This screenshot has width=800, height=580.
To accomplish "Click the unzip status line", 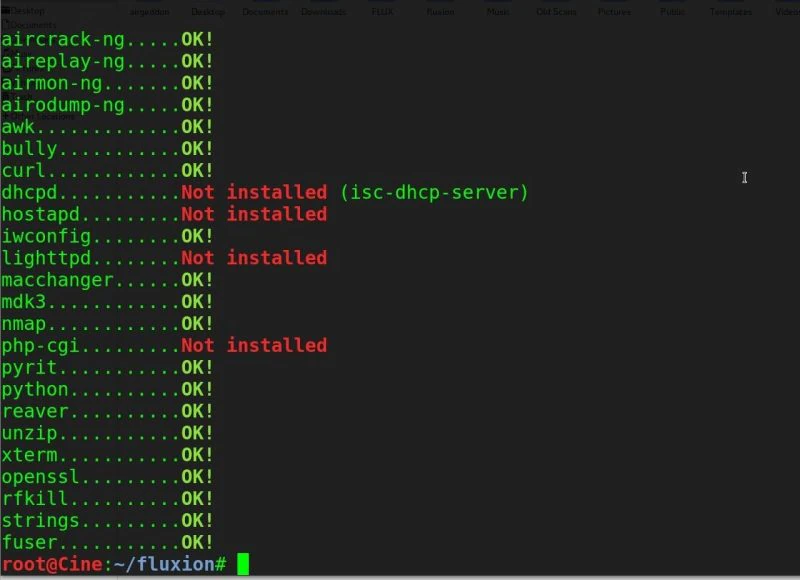I will coord(107,434).
